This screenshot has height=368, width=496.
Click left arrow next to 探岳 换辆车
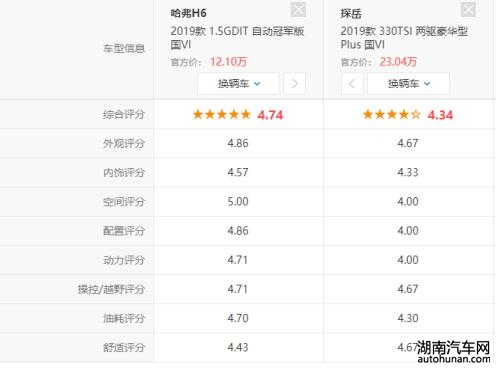pos(352,83)
